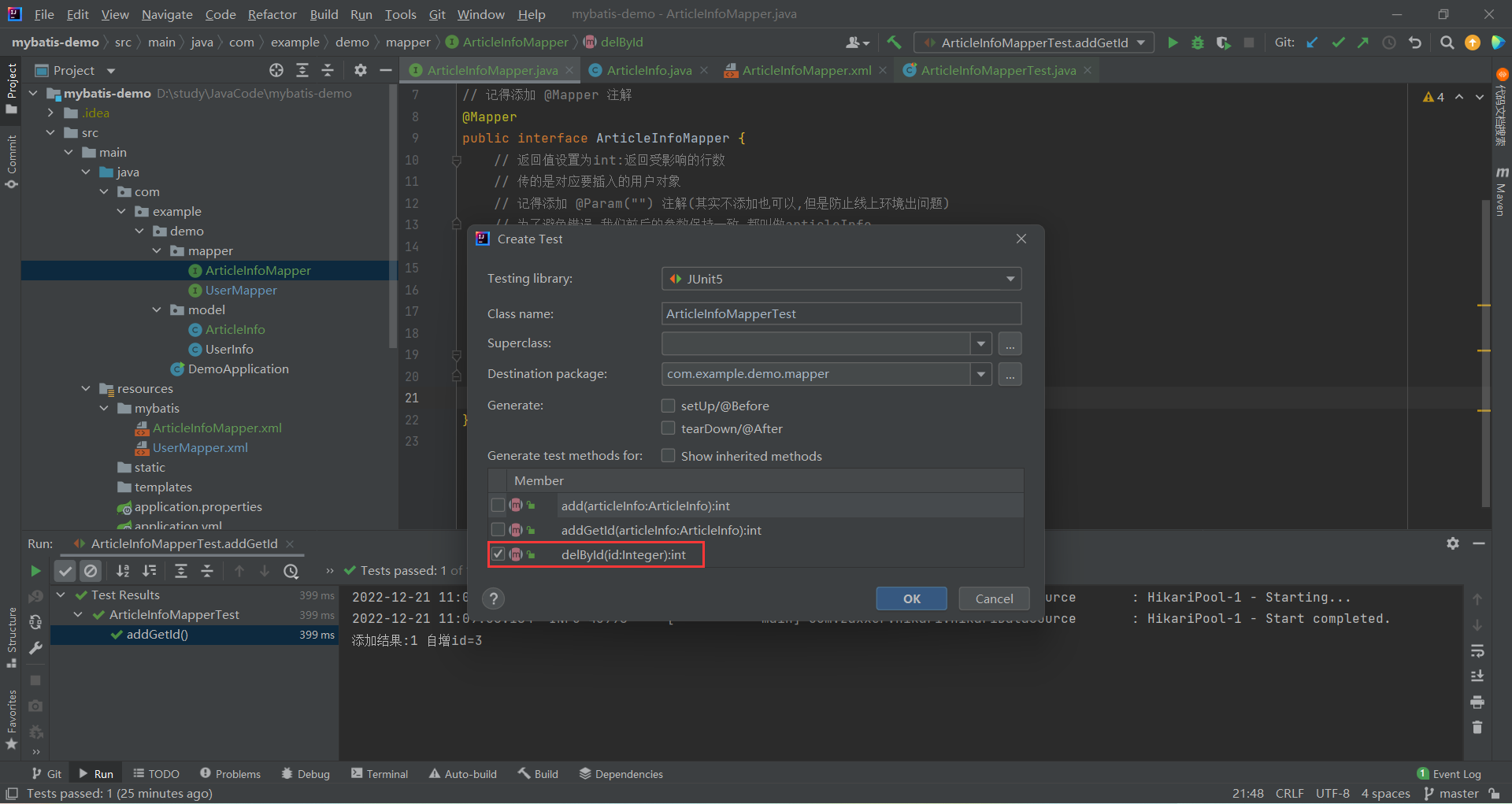Open Search Everywhere magnifier icon
The width and height of the screenshot is (1512, 804).
(1447, 43)
